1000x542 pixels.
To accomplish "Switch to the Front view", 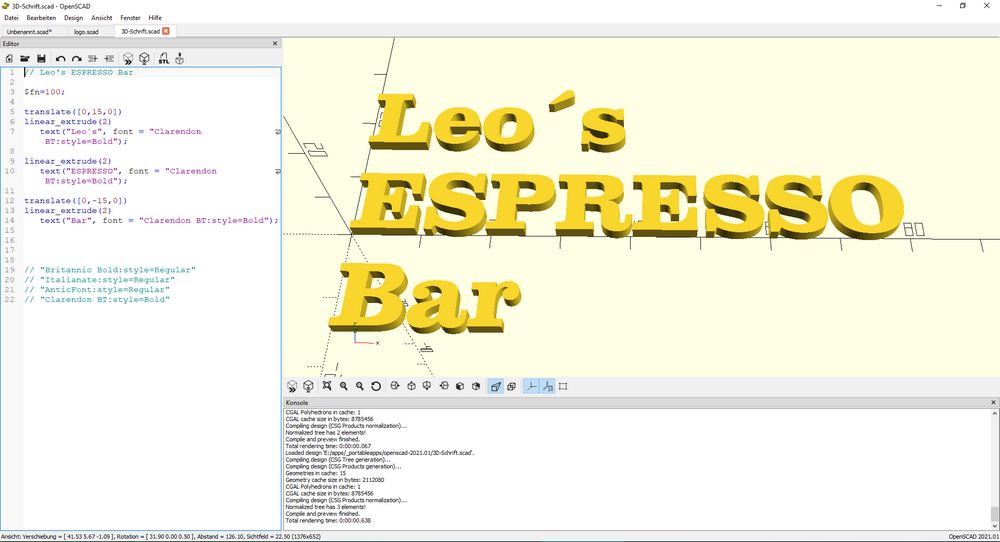I will [x=460, y=386].
